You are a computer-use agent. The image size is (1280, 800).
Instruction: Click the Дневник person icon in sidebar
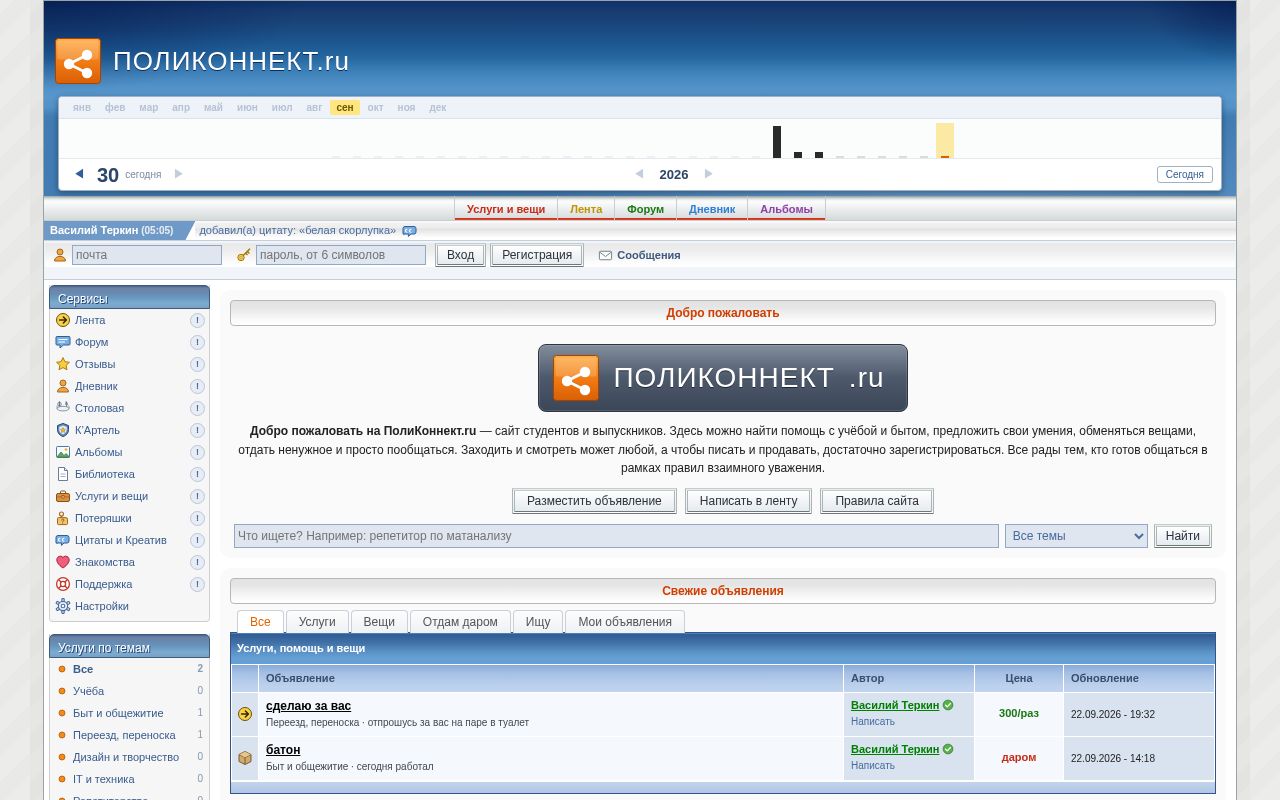(63, 386)
